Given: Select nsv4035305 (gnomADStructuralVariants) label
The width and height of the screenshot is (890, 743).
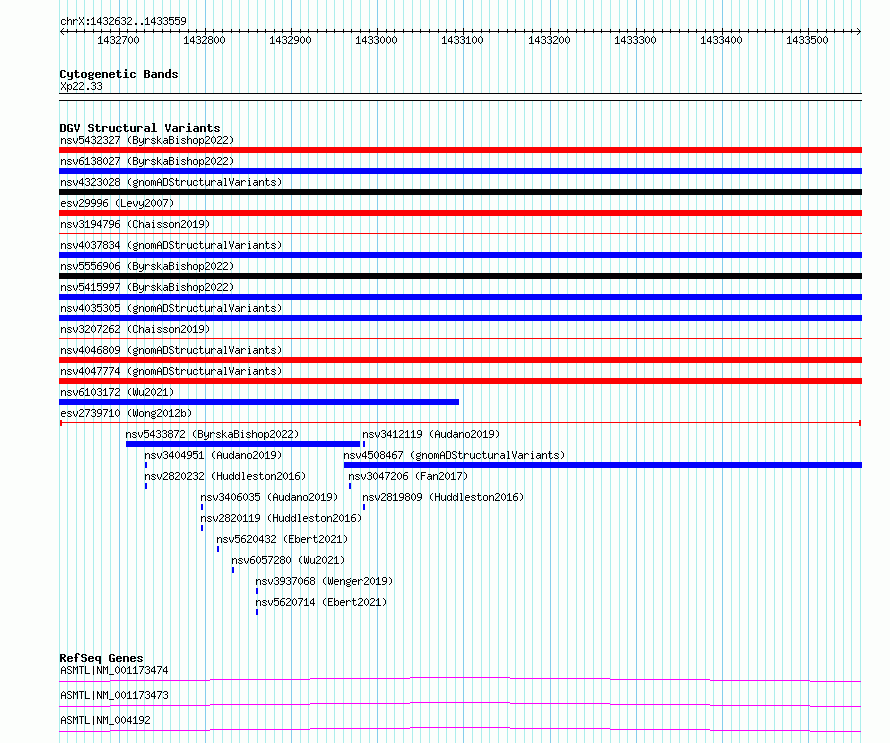Looking at the screenshot, I should pos(171,308).
